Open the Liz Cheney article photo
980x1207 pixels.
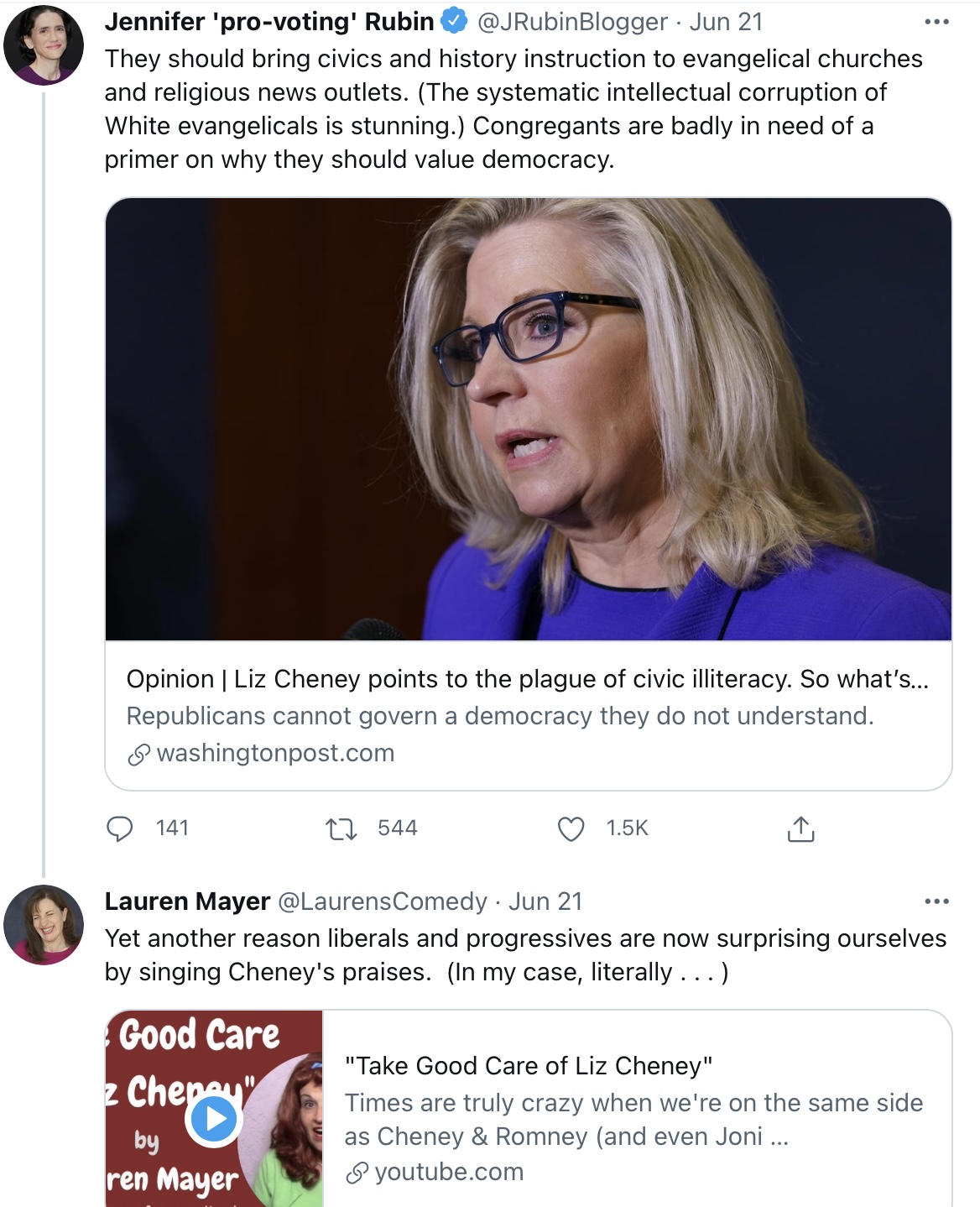(529, 419)
